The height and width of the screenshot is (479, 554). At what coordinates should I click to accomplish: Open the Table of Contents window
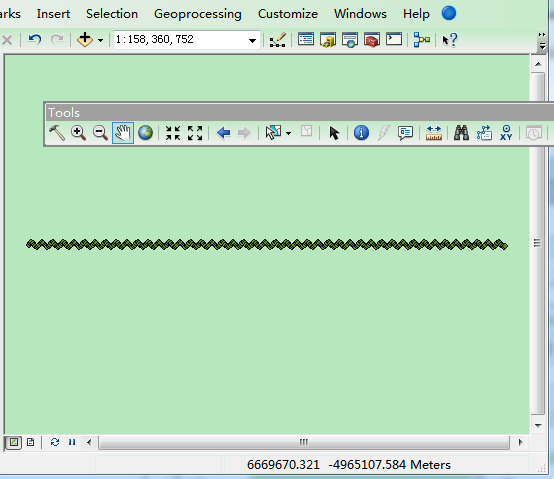306,39
